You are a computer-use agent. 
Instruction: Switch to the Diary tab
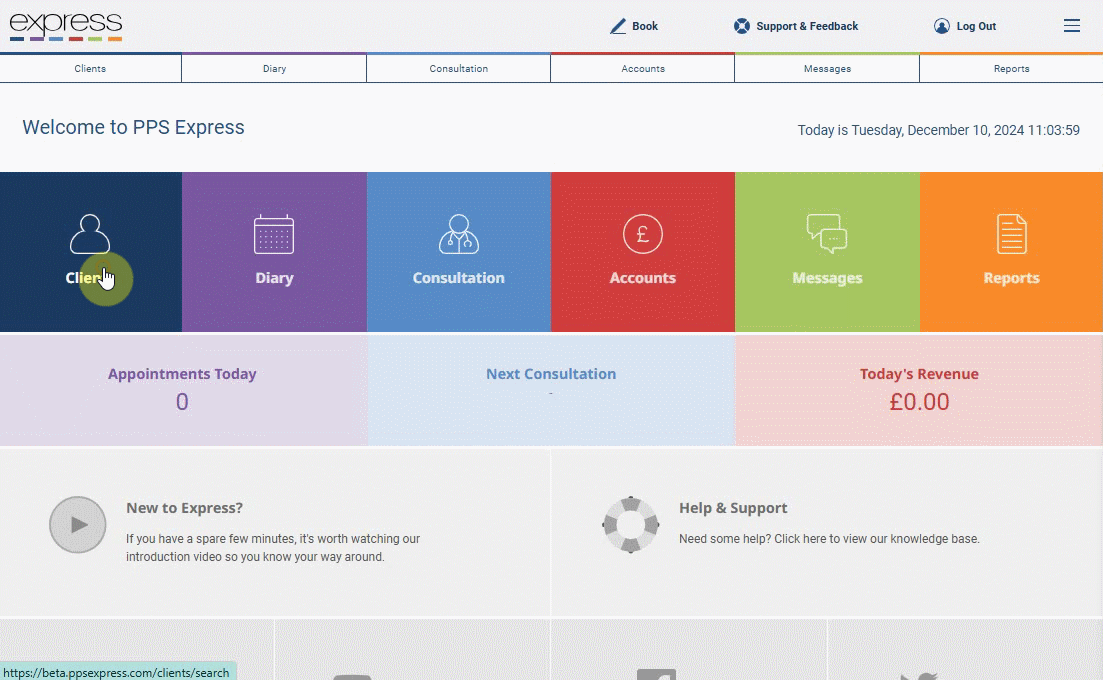(x=274, y=68)
